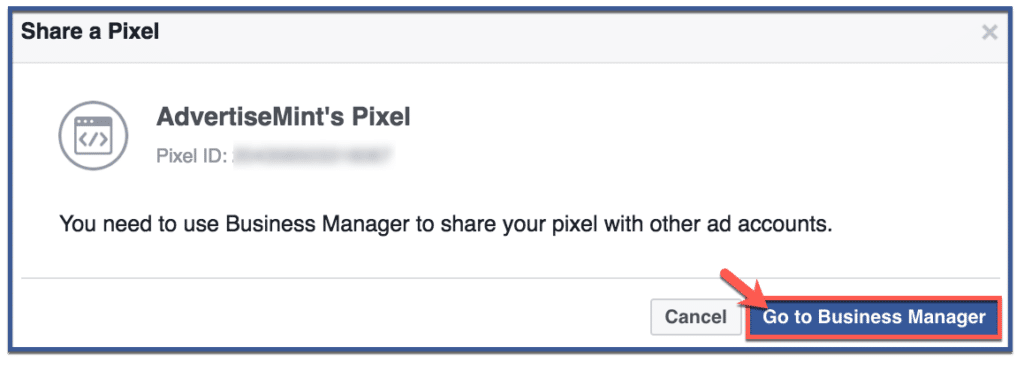Click the </> symbol inside the circular icon
Image resolution: width=1024 pixels, height=370 pixels.
93,140
